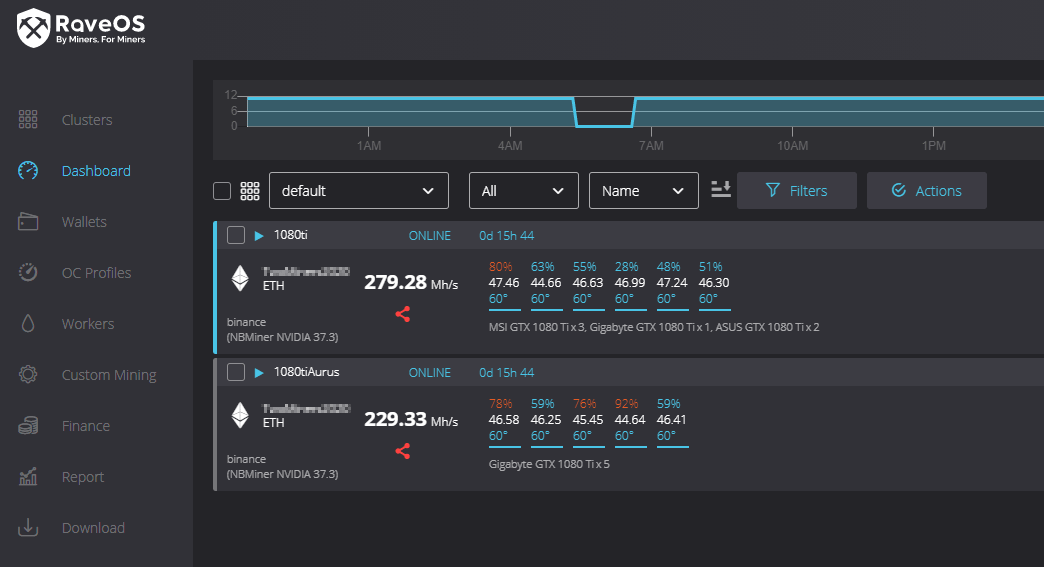Open OC Profiles in the sidebar

96,273
